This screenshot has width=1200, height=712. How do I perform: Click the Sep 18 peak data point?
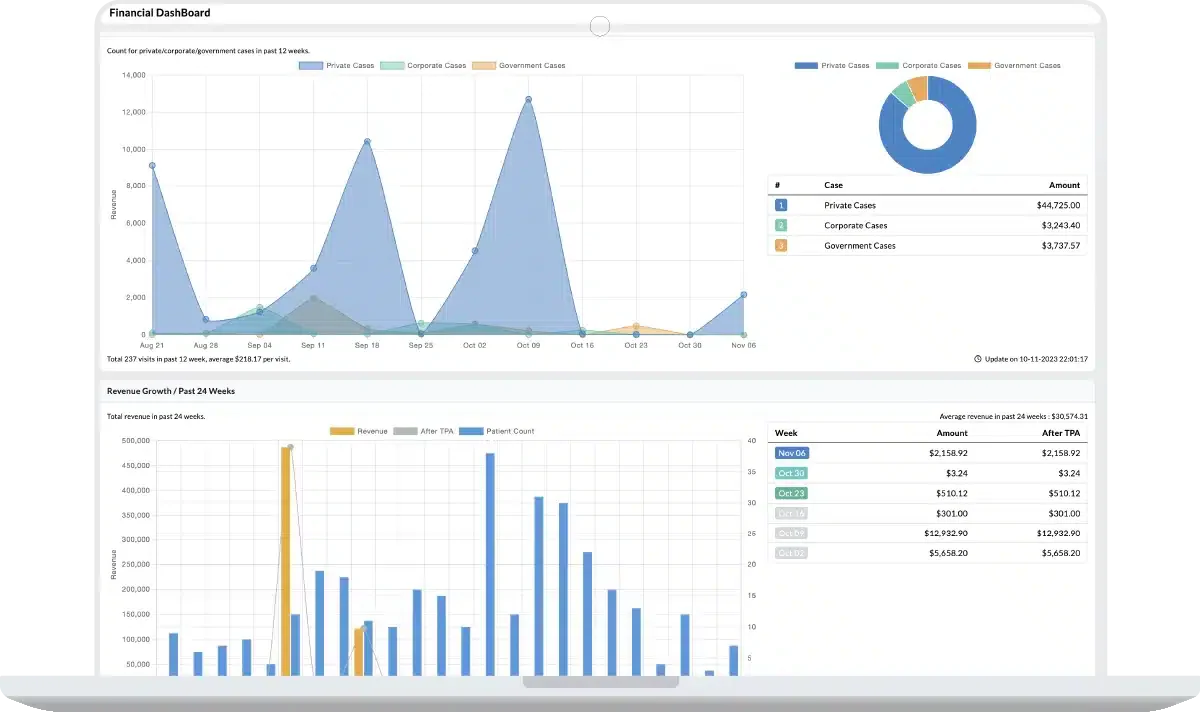[x=367, y=141]
